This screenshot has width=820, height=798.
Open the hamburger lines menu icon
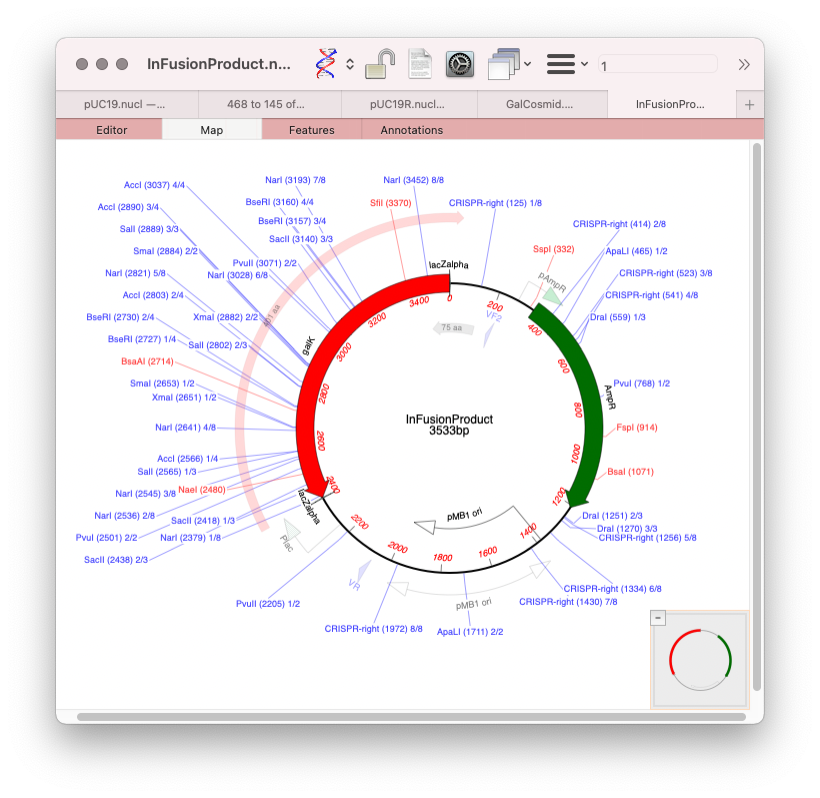coord(560,63)
